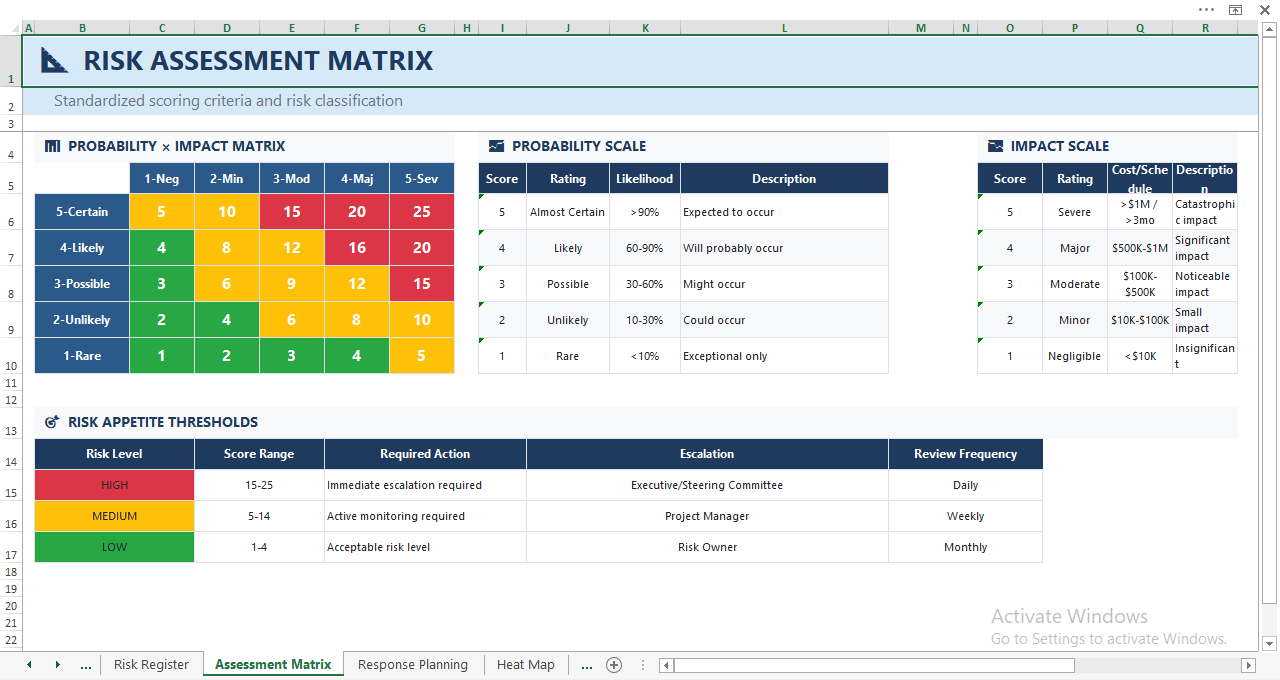Select the $500K-$1M cost cell
This screenshot has width=1280, height=680.
[x=1140, y=248]
